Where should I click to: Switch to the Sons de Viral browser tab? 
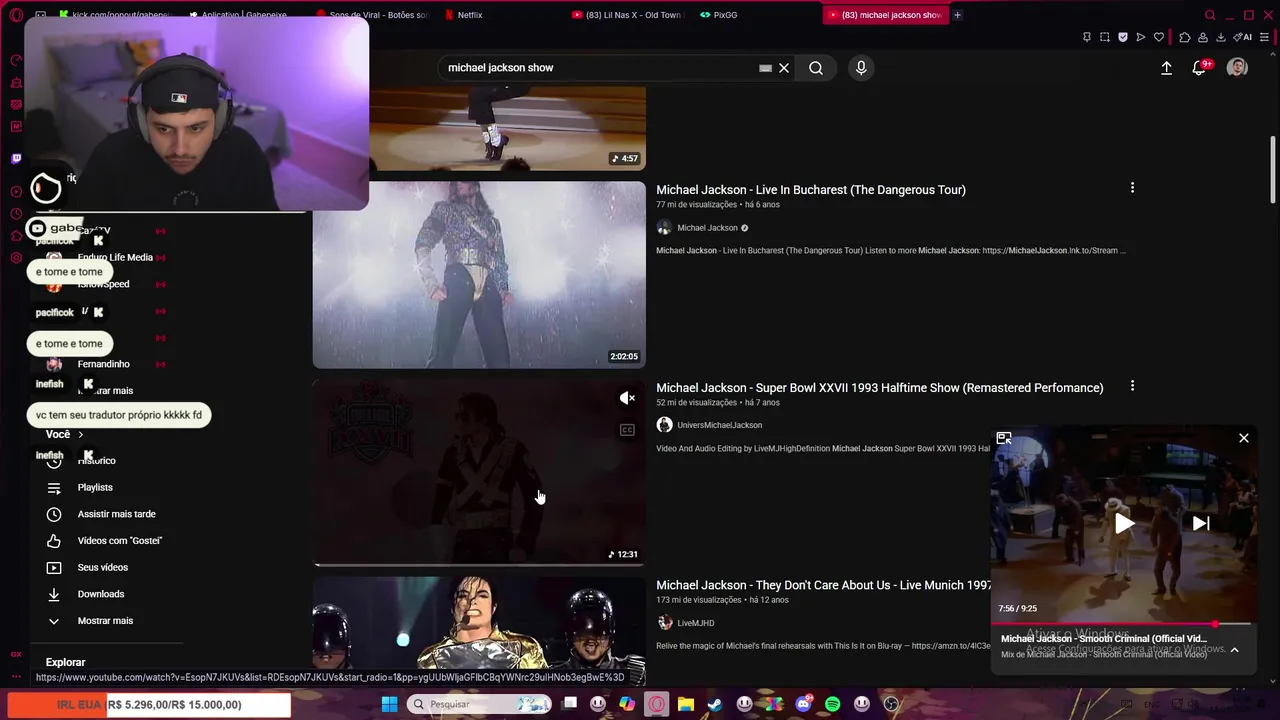tap(372, 15)
